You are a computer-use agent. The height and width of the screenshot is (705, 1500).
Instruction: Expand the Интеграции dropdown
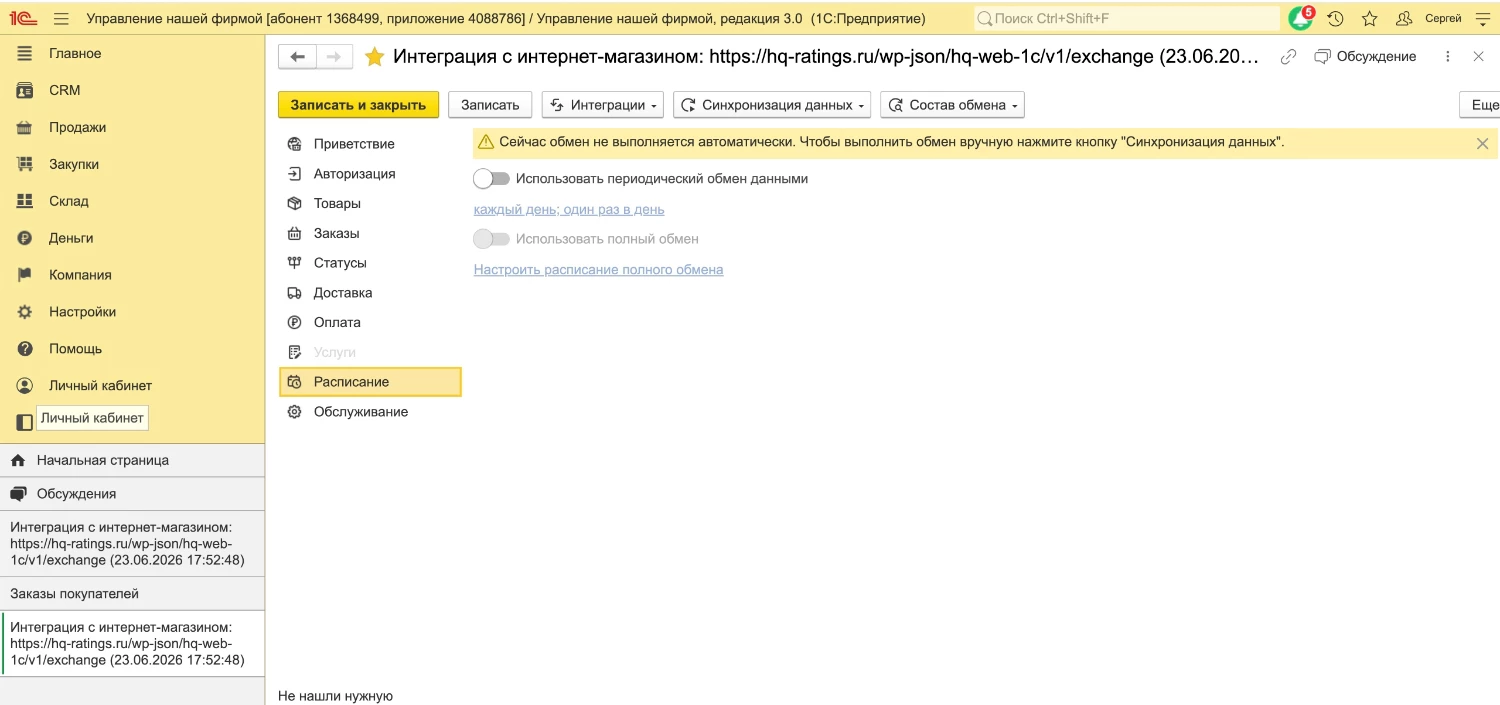tap(602, 105)
